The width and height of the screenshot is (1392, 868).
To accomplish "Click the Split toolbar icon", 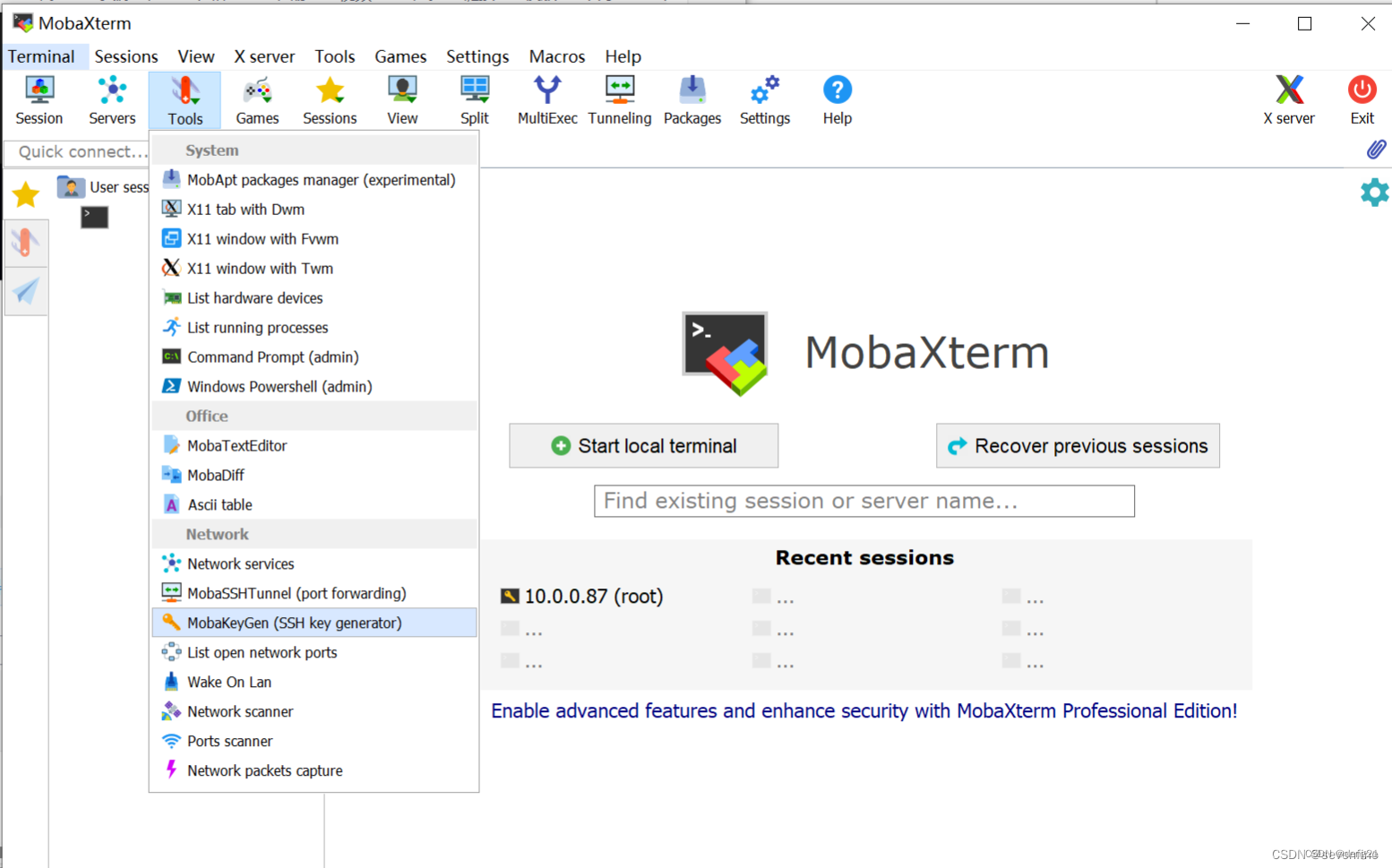I will (475, 100).
